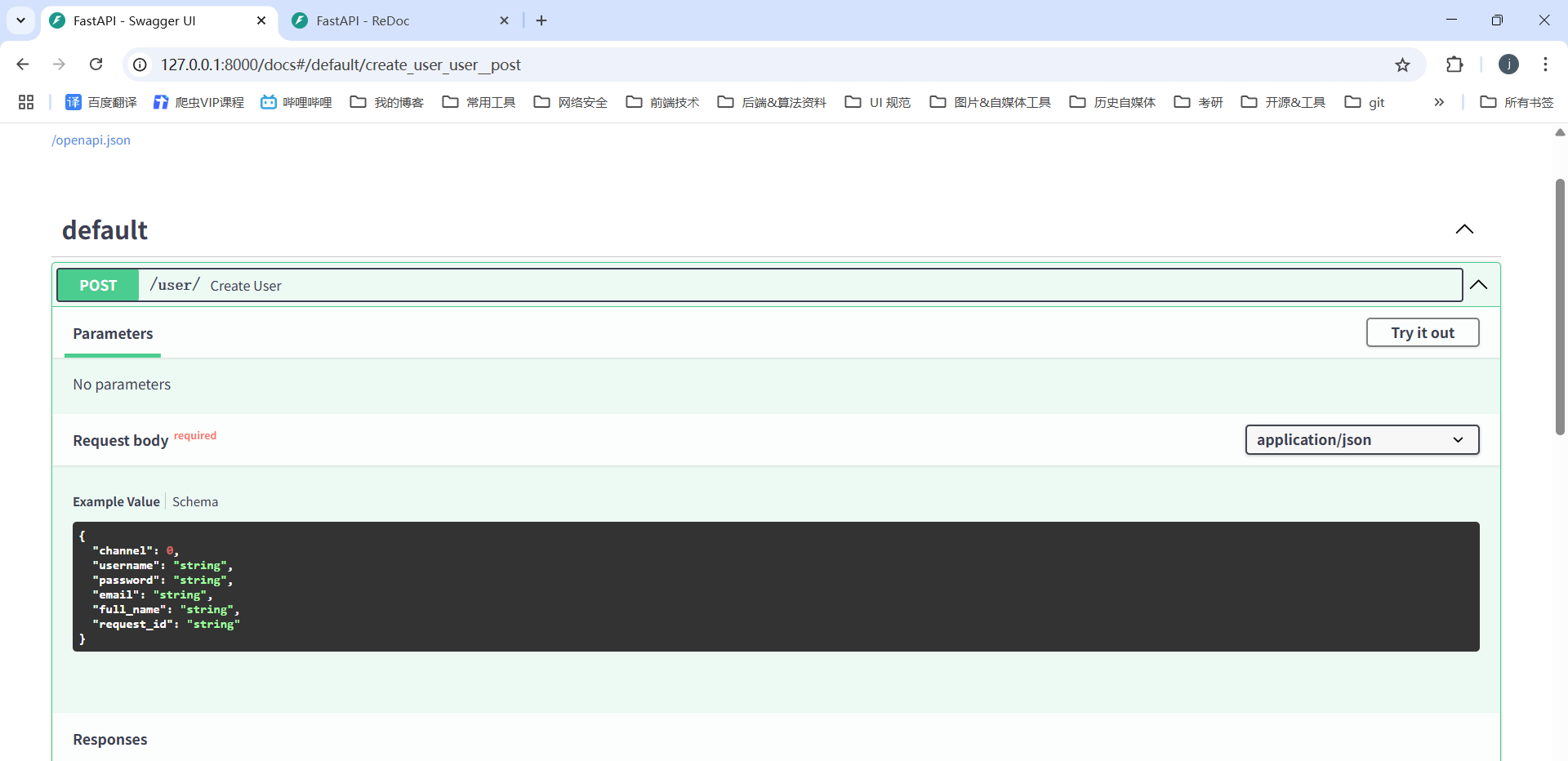This screenshot has height=761, width=1568.
Task: Open the application/json content type dropdown
Action: [1361, 440]
